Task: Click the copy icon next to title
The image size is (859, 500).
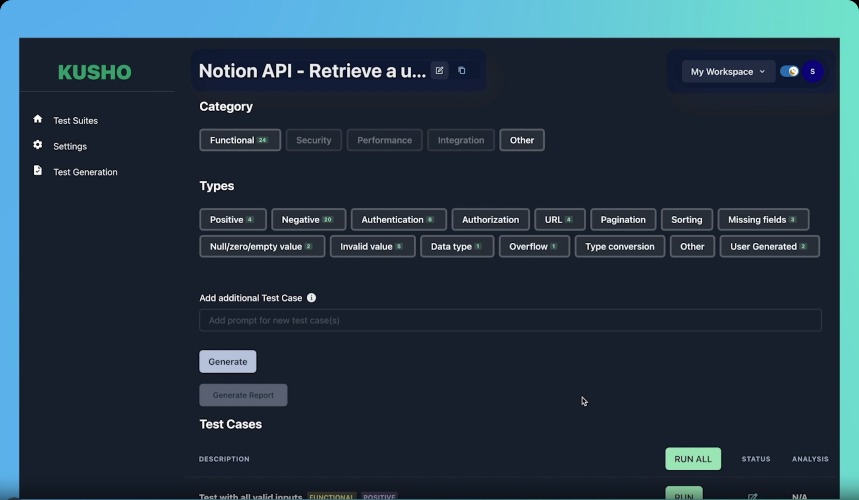Action: click(462, 71)
